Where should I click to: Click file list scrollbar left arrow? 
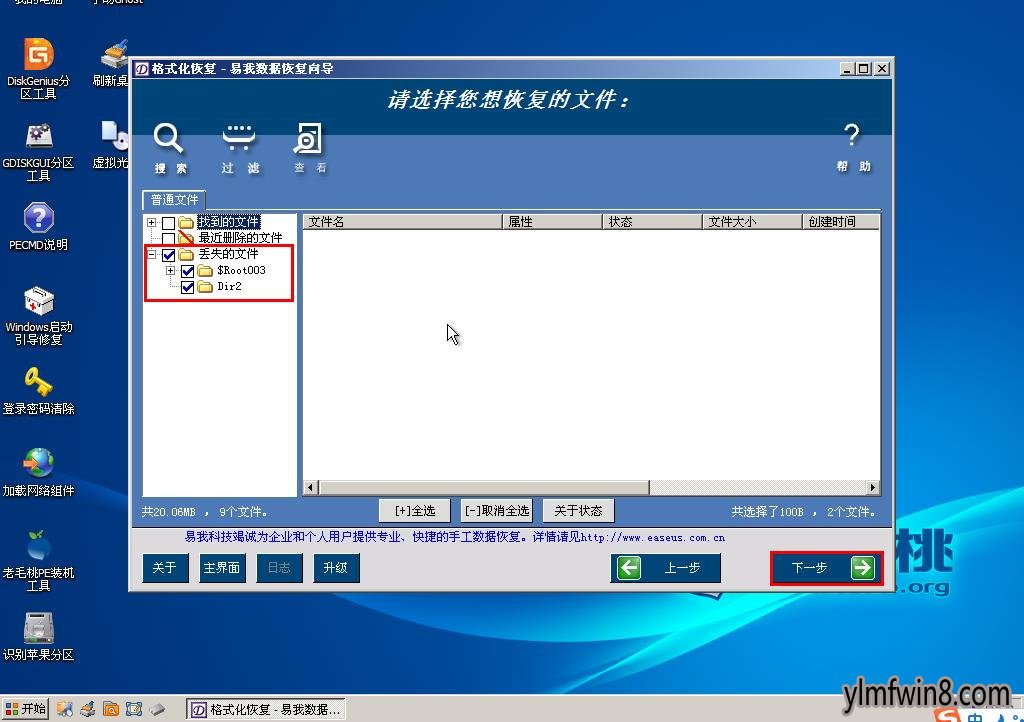(x=311, y=488)
